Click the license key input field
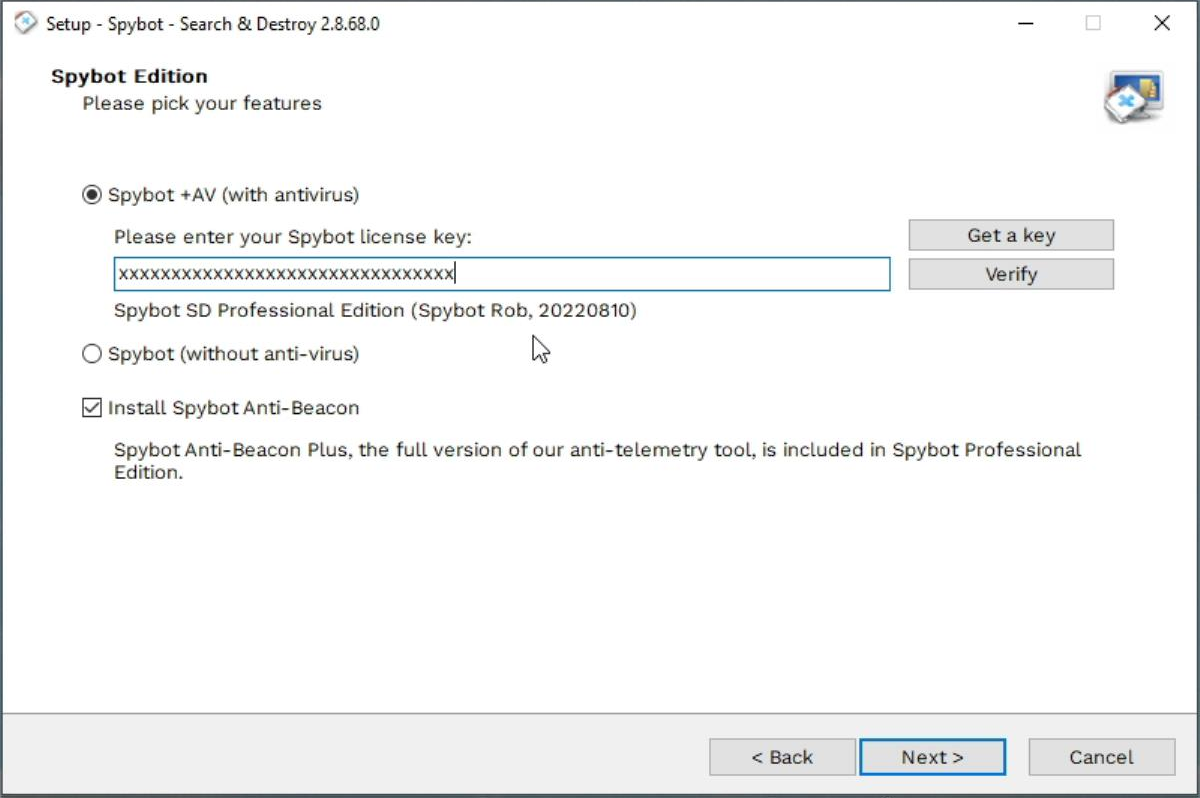The width and height of the screenshot is (1200, 798). (x=500, y=273)
